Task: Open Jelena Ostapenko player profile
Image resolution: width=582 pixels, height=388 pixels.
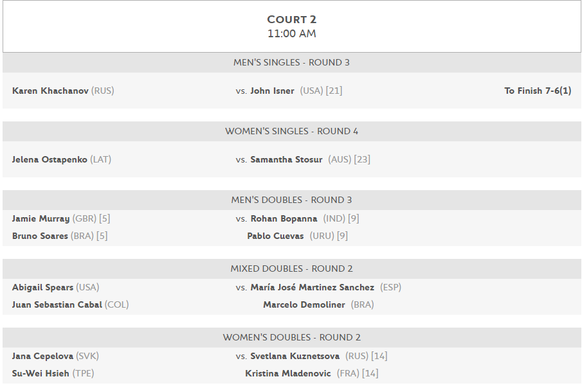Action: tap(49, 160)
